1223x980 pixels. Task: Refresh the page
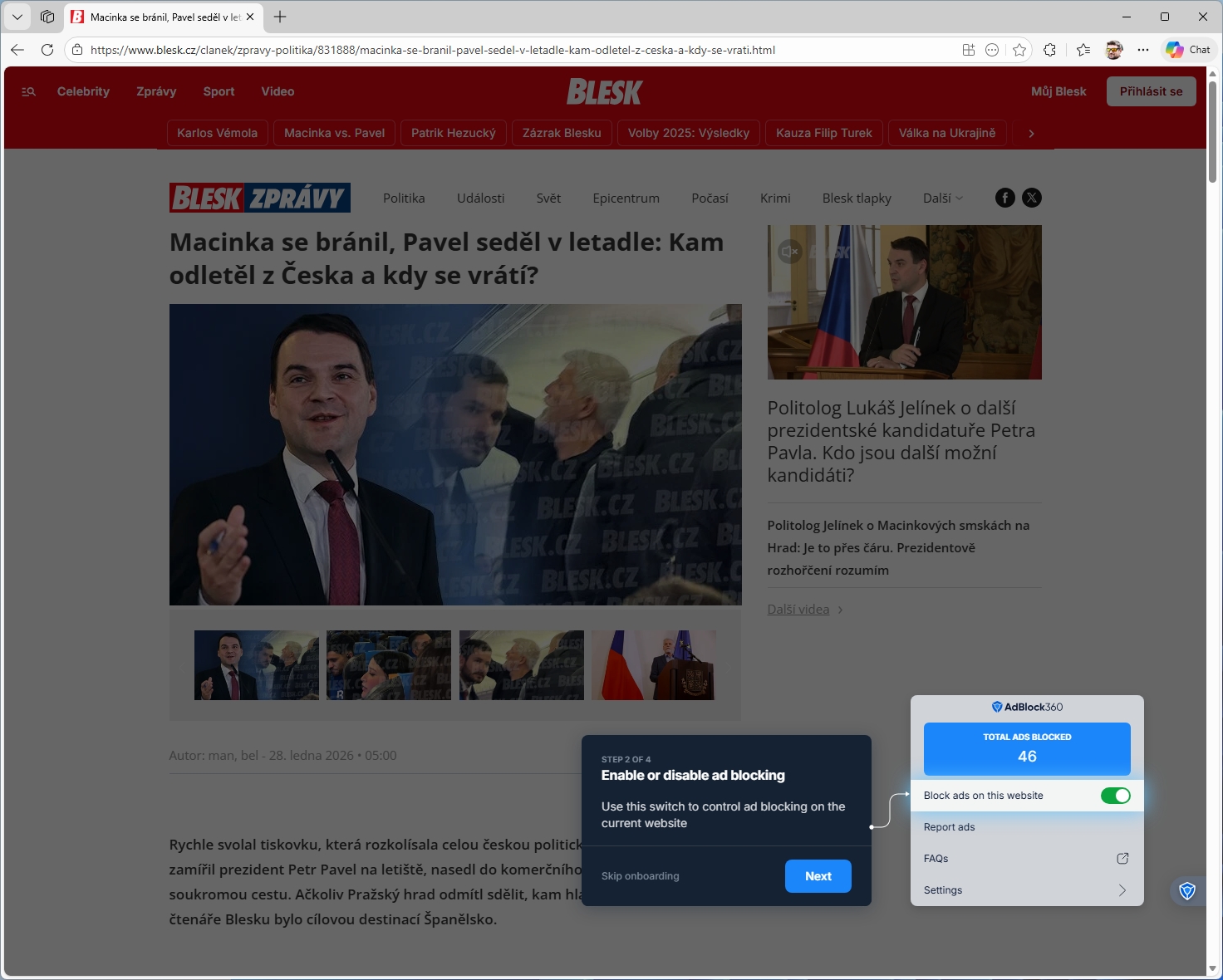point(47,50)
